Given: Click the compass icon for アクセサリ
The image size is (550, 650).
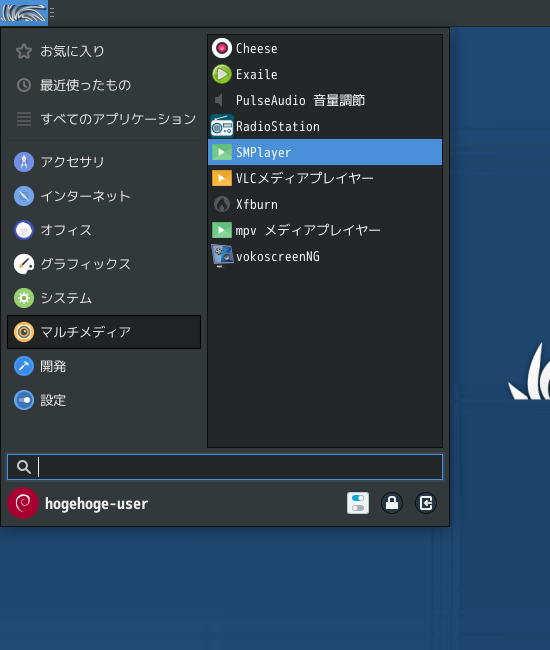Looking at the screenshot, I should click(x=24, y=162).
